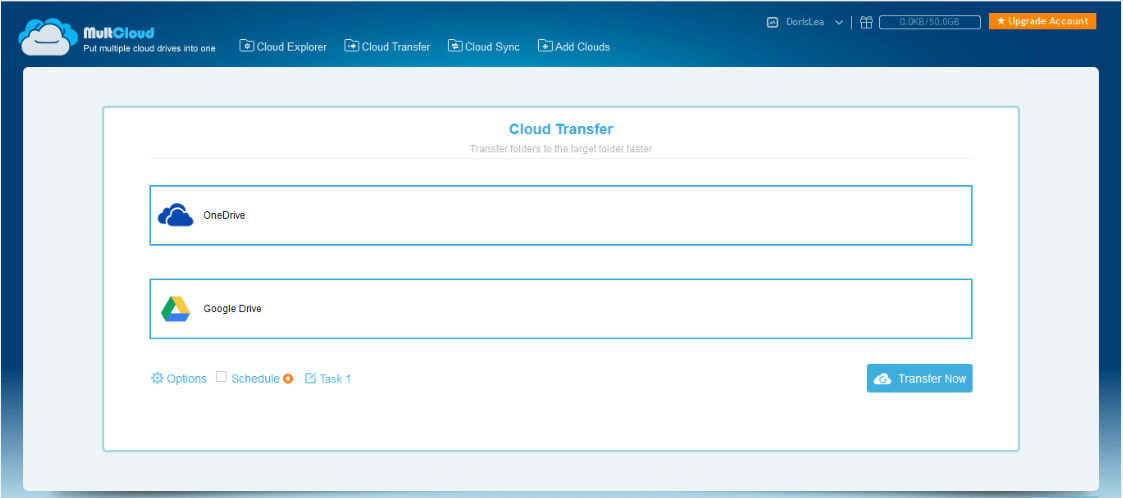Select the Google Drive destination box
The width and height of the screenshot is (1123, 498).
[x=561, y=309]
